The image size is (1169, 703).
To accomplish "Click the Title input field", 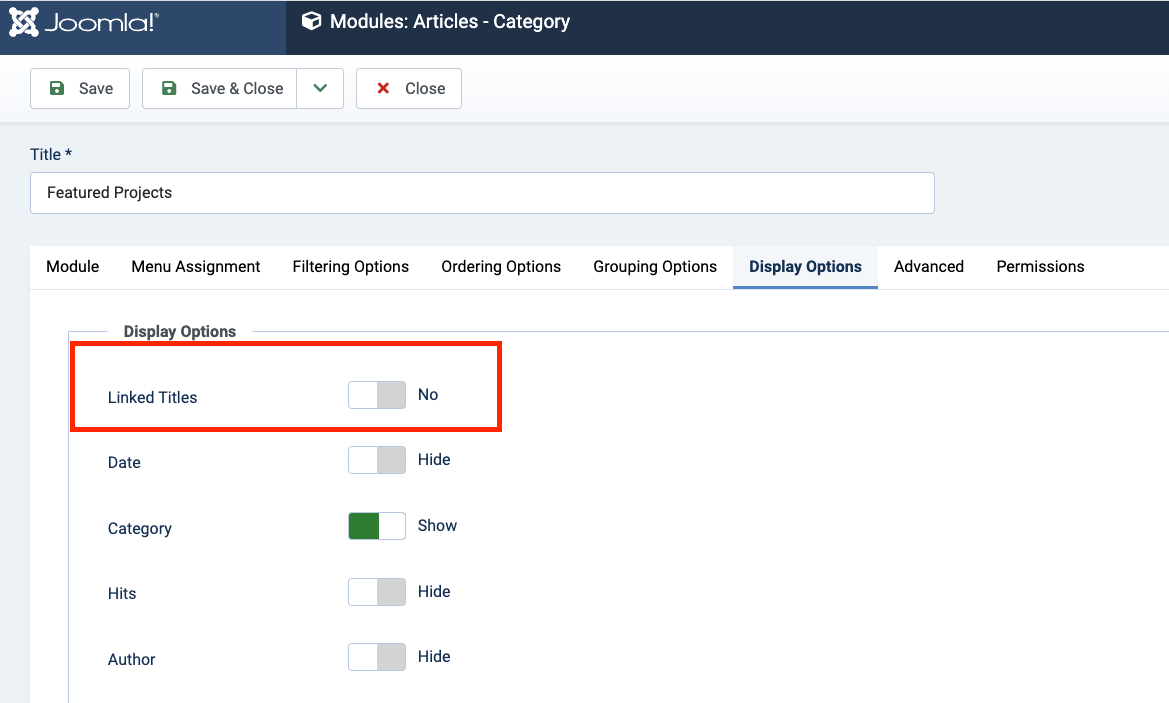I will click(482, 193).
